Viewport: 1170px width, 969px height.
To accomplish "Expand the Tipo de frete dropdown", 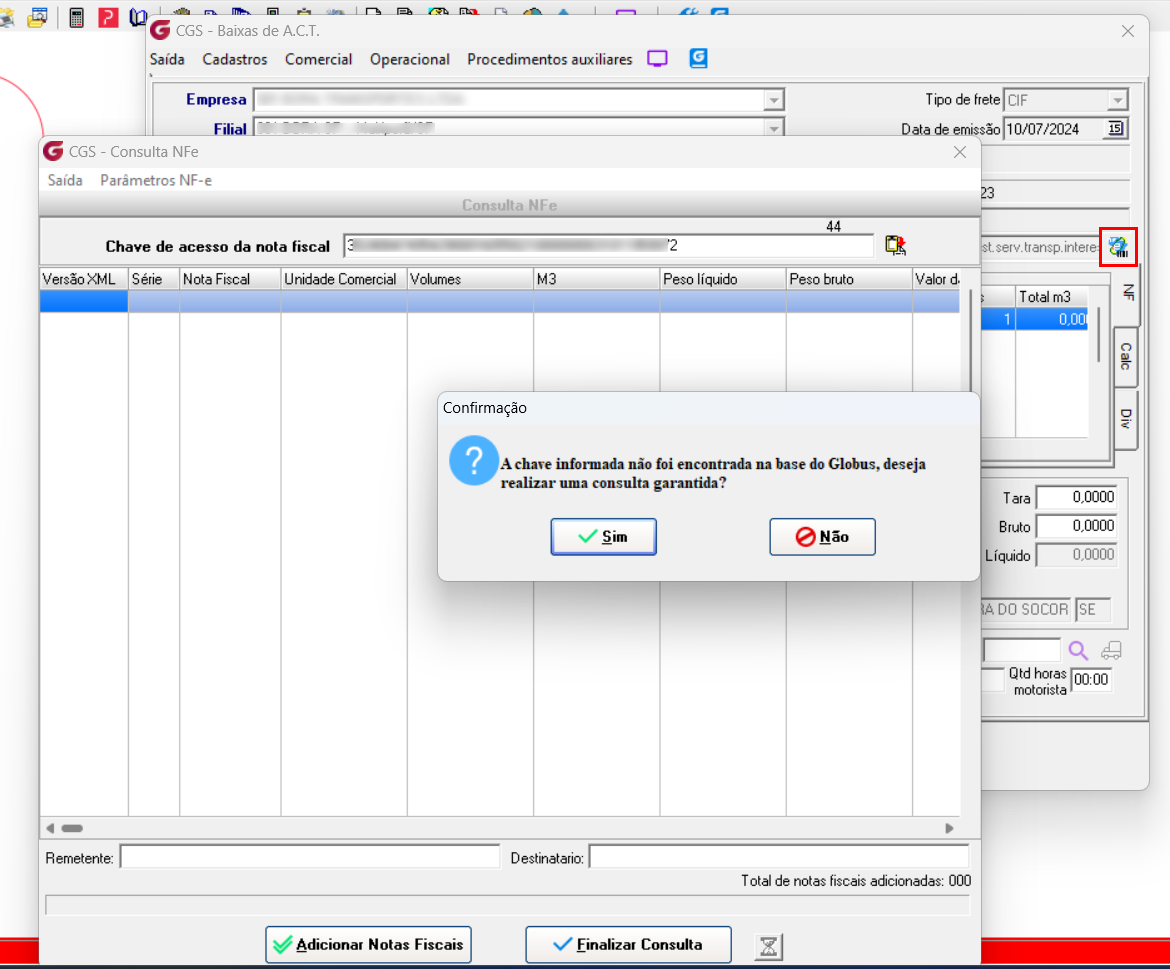I will click(1117, 99).
